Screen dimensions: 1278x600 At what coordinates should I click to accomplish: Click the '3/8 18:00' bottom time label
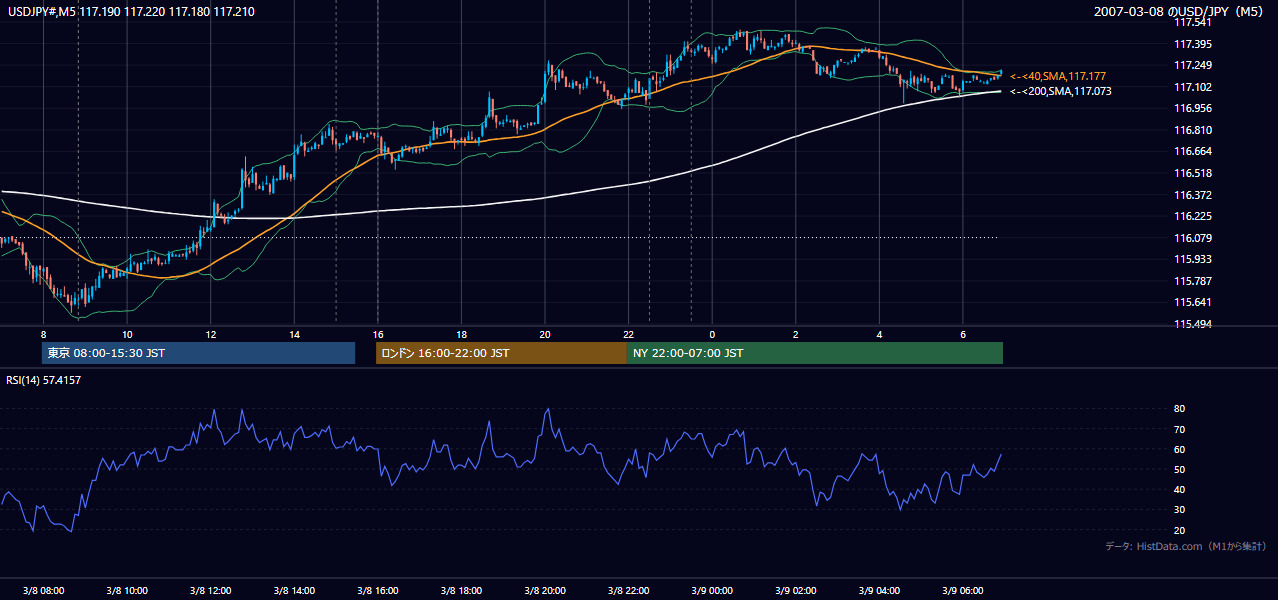tap(461, 590)
